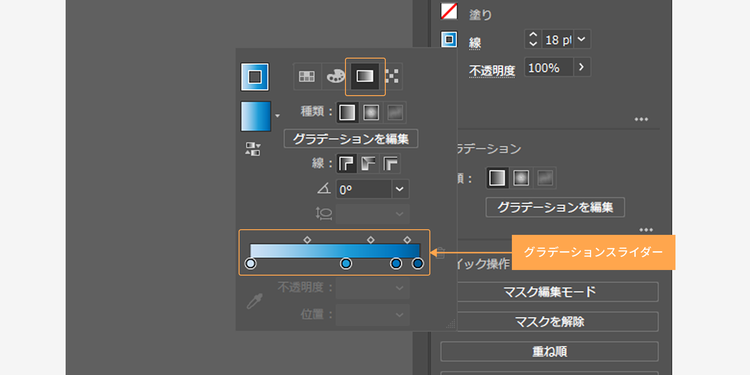Click グラデーションを編集 button in popup panel
This screenshot has height=375, width=750.
(351, 139)
